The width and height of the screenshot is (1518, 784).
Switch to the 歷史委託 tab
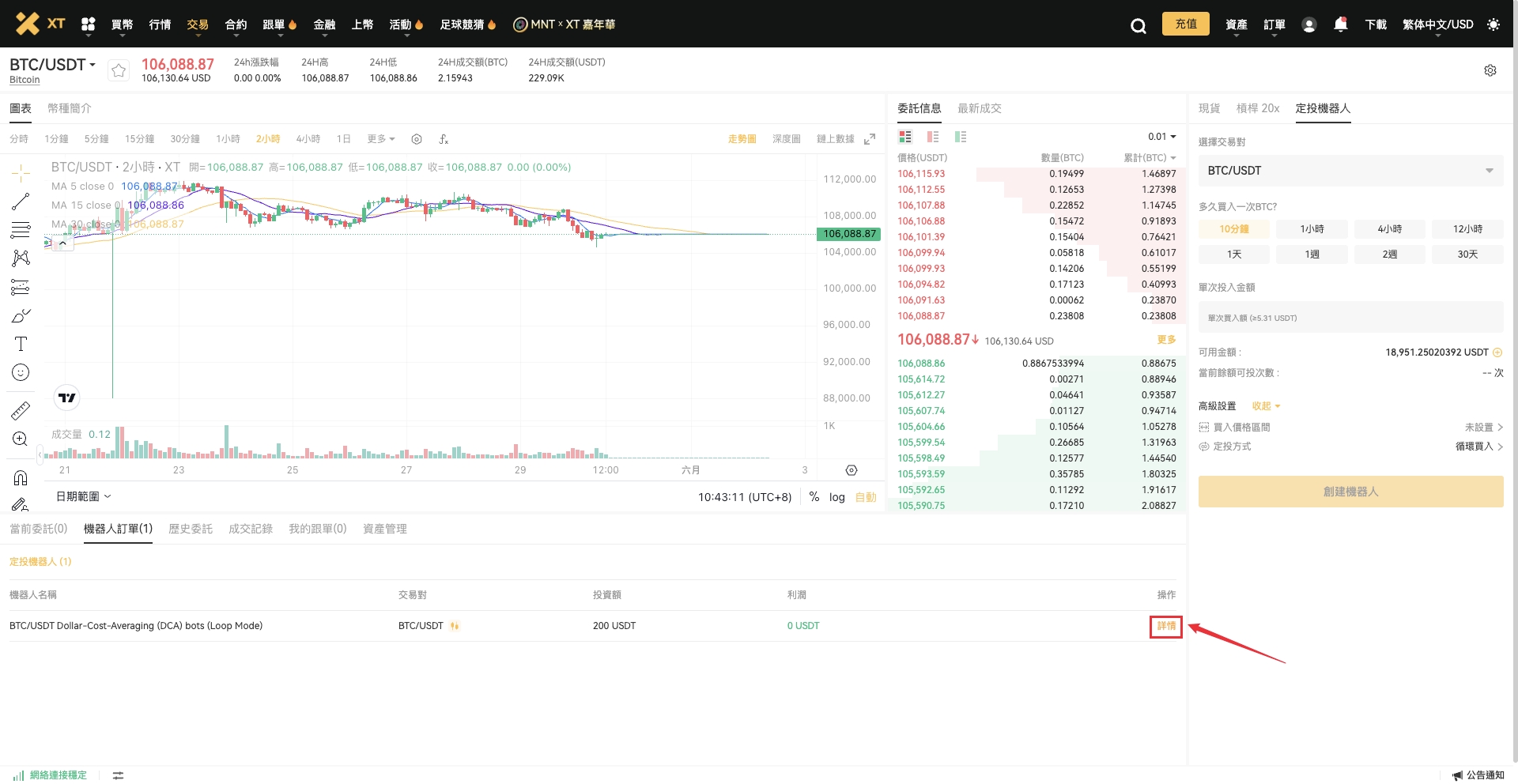pyautogui.click(x=191, y=529)
